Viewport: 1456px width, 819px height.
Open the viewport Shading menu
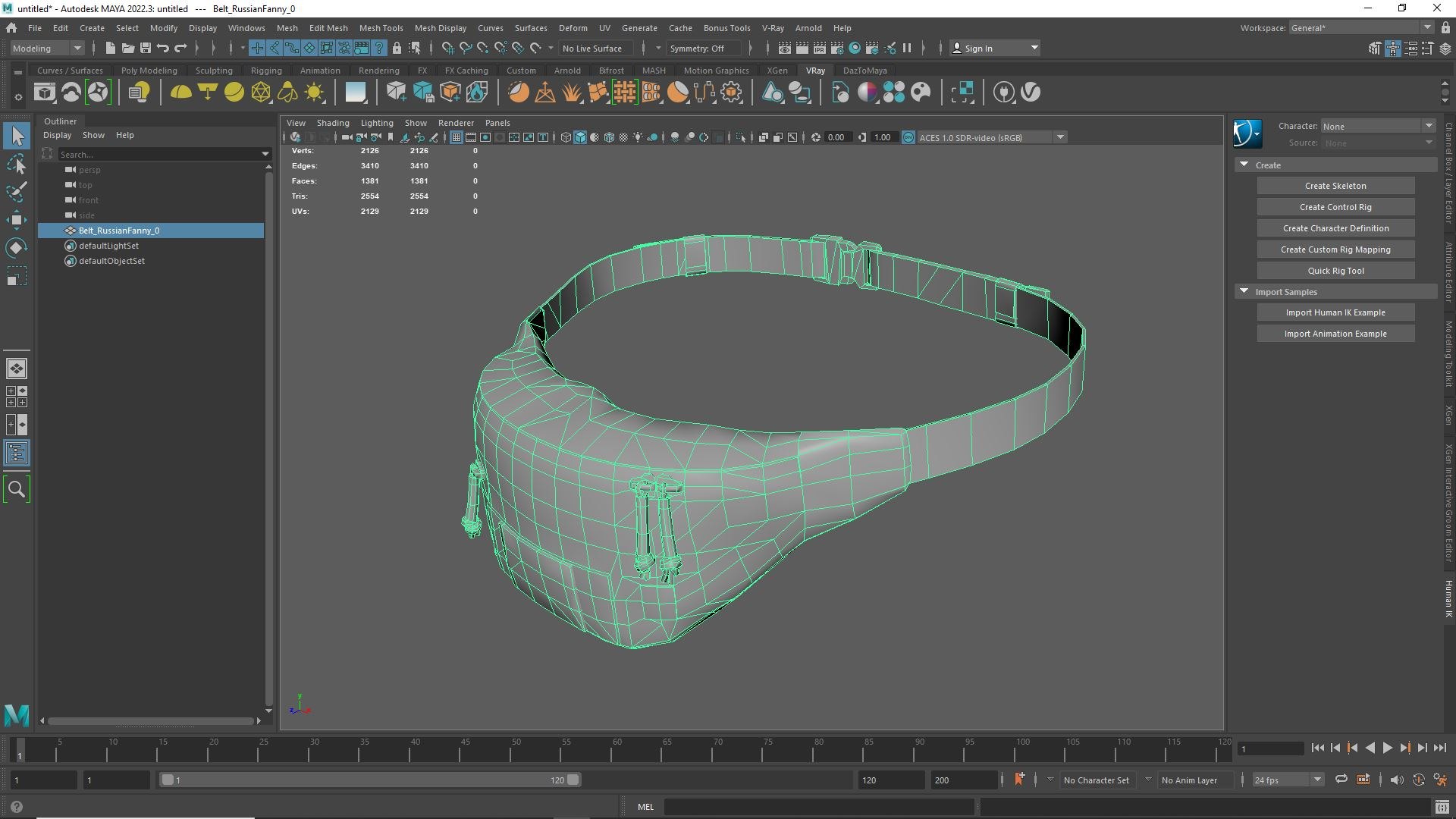[x=333, y=123]
